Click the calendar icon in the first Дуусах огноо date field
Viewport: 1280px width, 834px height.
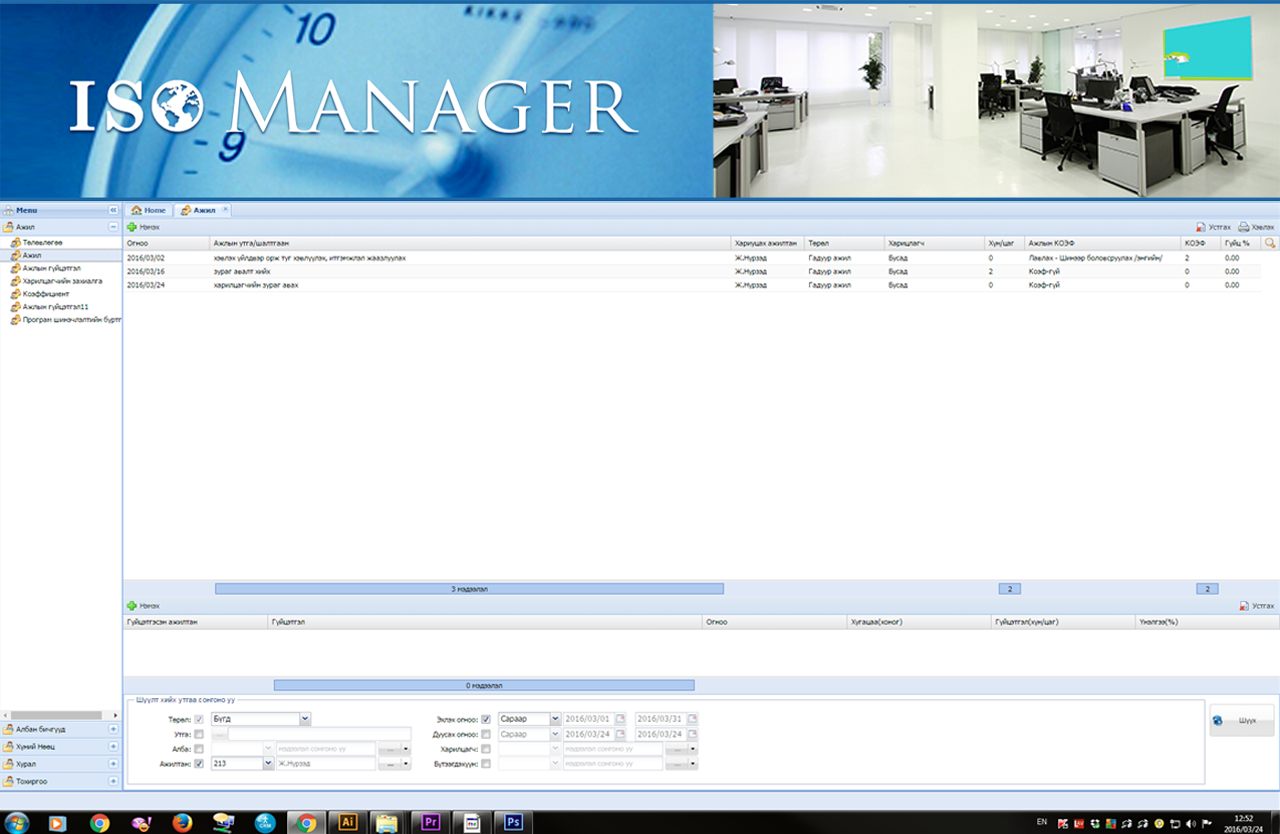point(620,734)
